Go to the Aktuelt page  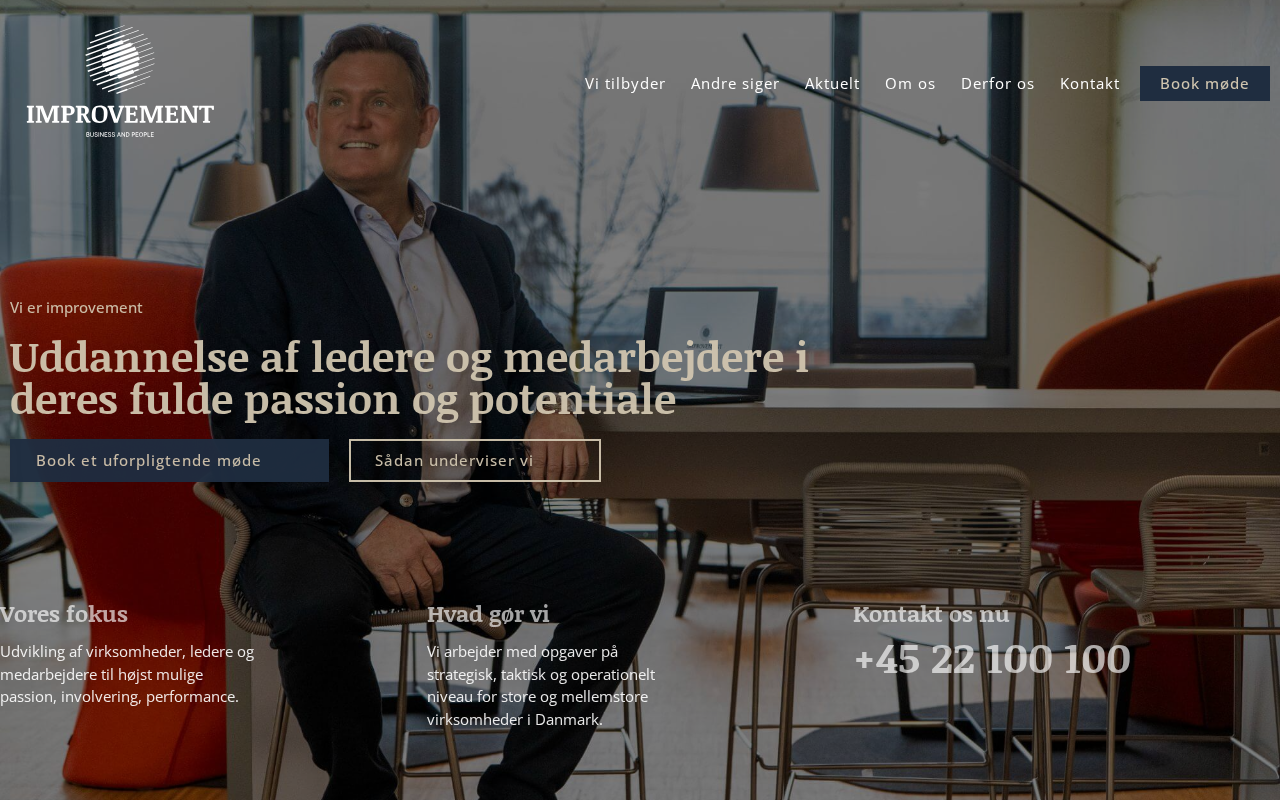point(832,83)
